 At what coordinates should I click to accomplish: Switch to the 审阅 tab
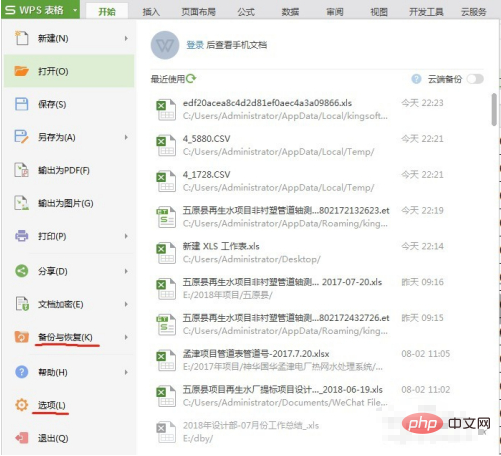(334, 12)
